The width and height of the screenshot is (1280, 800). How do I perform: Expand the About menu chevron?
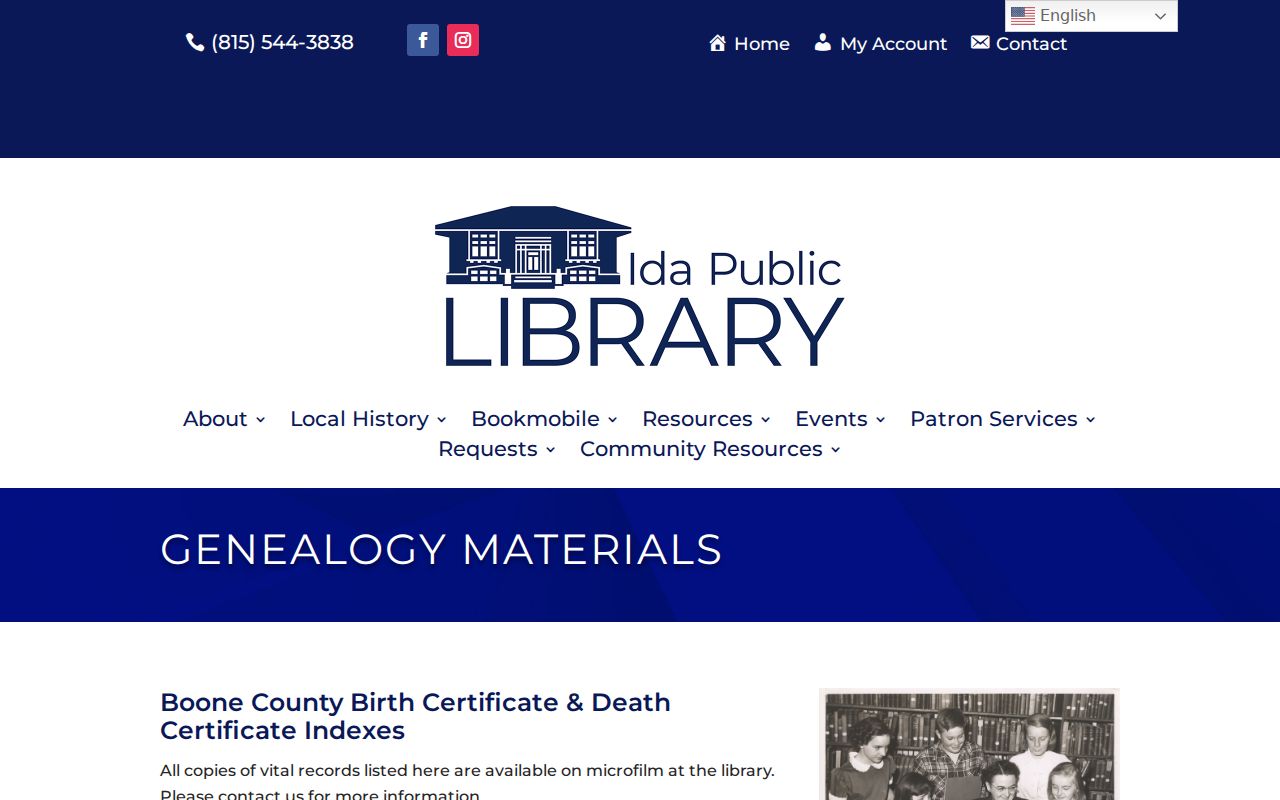pyautogui.click(x=260, y=420)
